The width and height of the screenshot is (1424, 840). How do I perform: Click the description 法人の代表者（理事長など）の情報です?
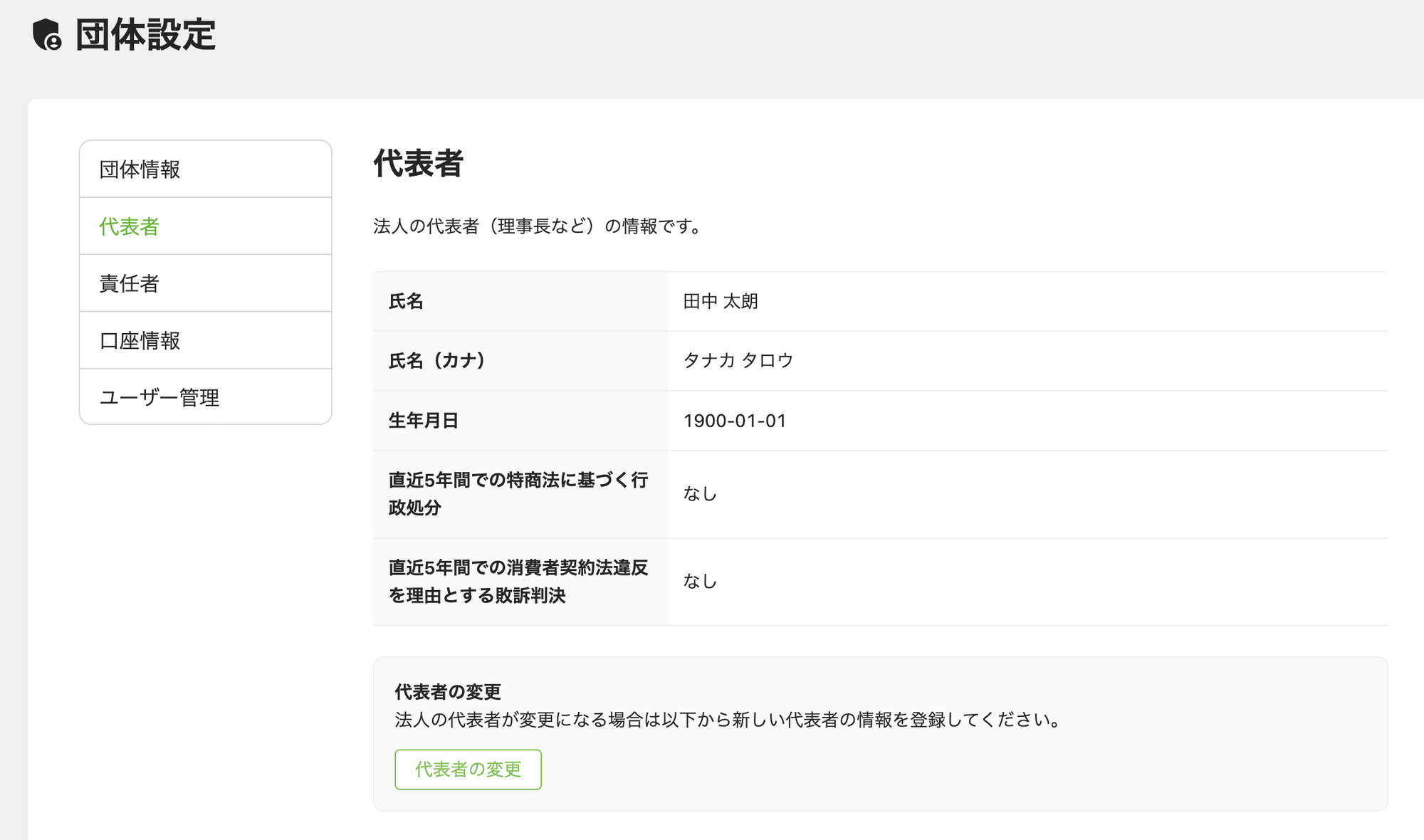pos(539,226)
